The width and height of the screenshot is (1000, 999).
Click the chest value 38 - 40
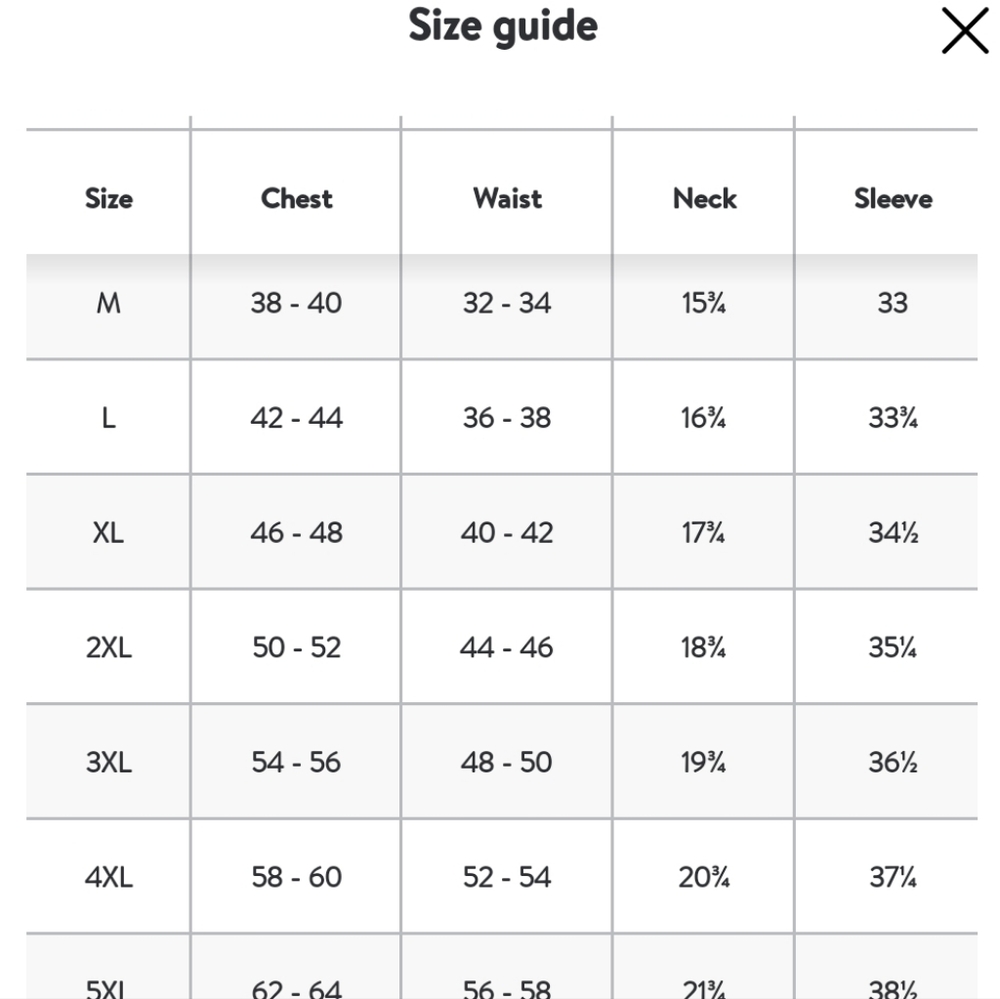pyautogui.click(x=296, y=302)
